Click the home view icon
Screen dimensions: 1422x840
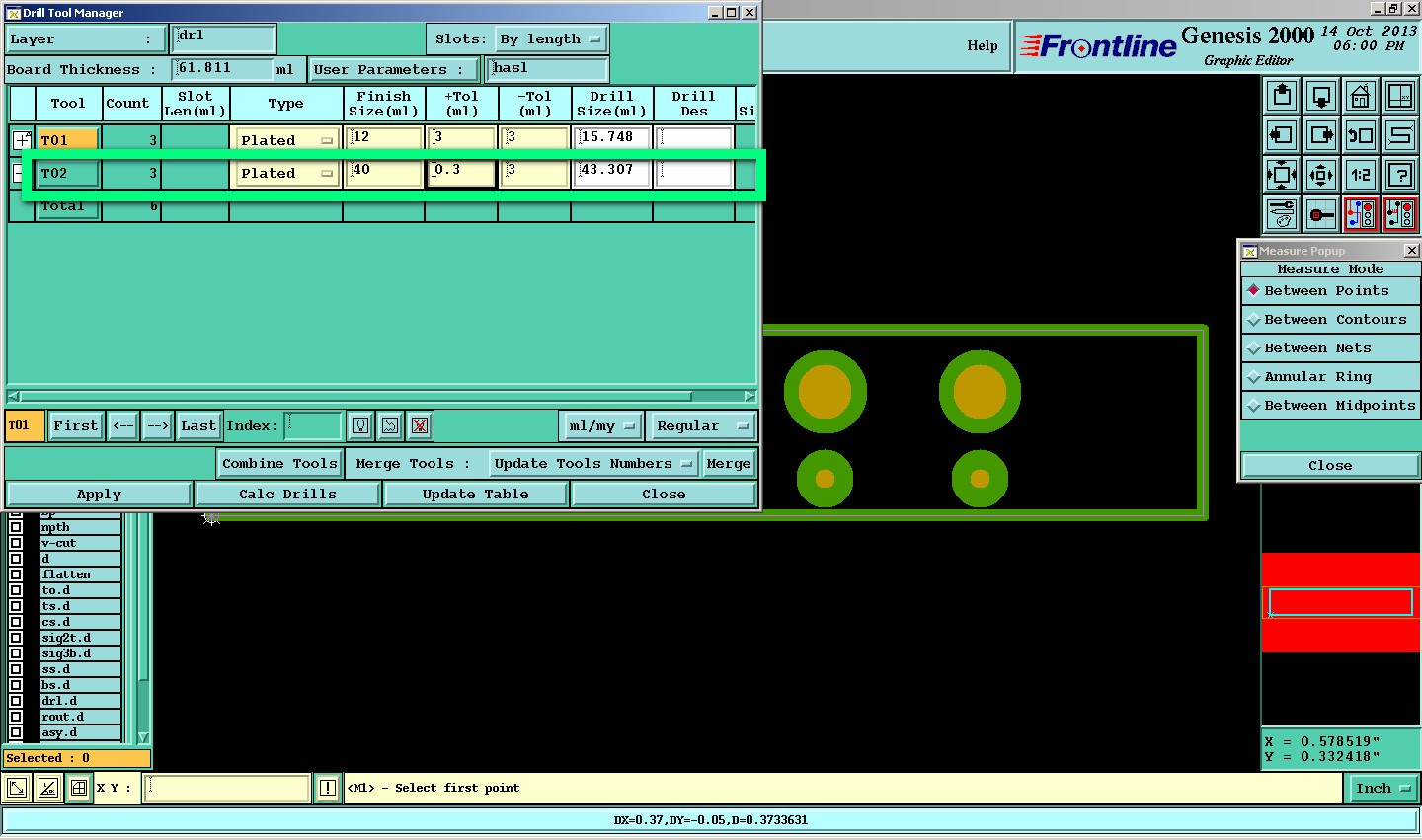tap(1361, 96)
